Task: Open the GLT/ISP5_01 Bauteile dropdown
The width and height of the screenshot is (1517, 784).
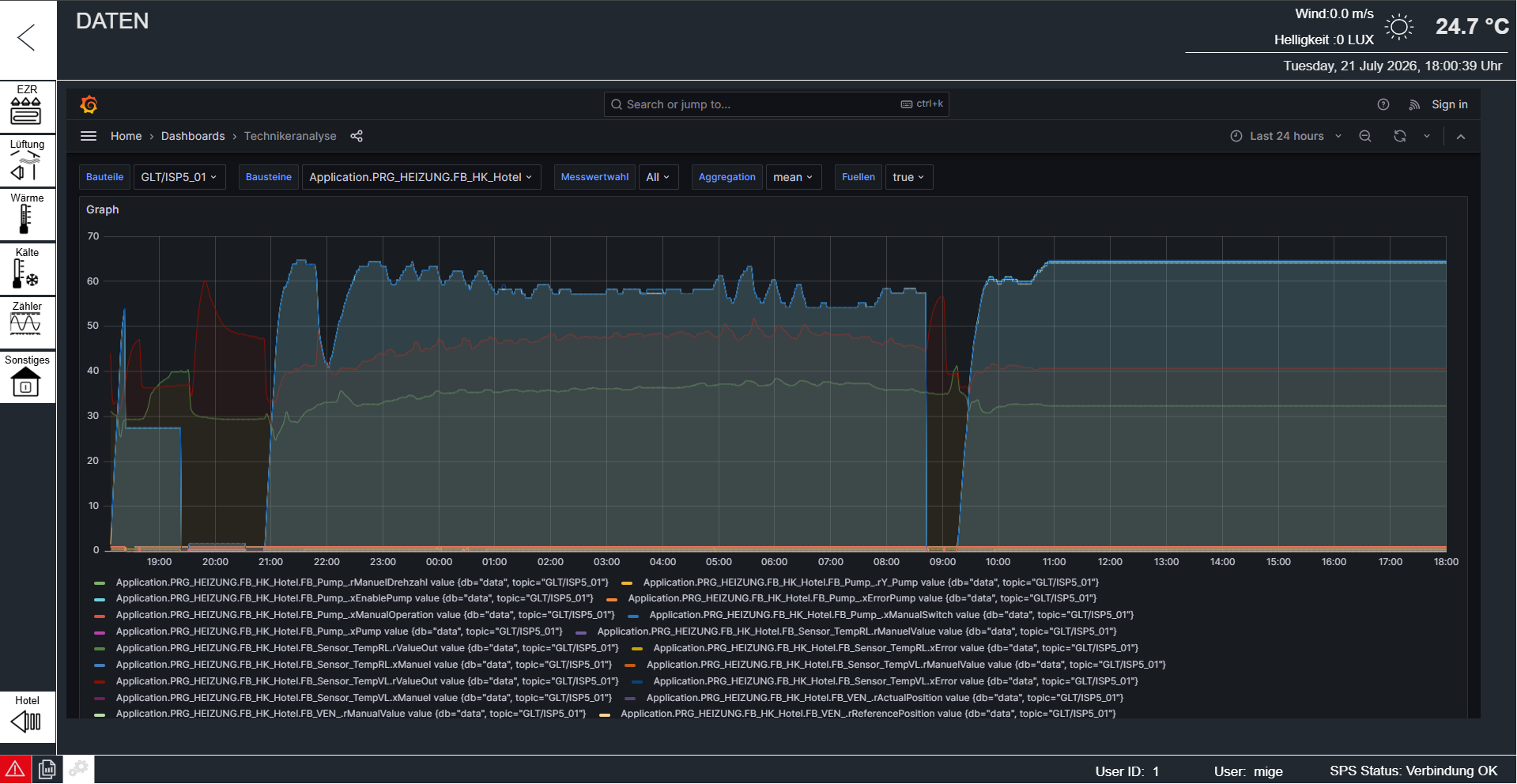Action: pyautogui.click(x=179, y=177)
